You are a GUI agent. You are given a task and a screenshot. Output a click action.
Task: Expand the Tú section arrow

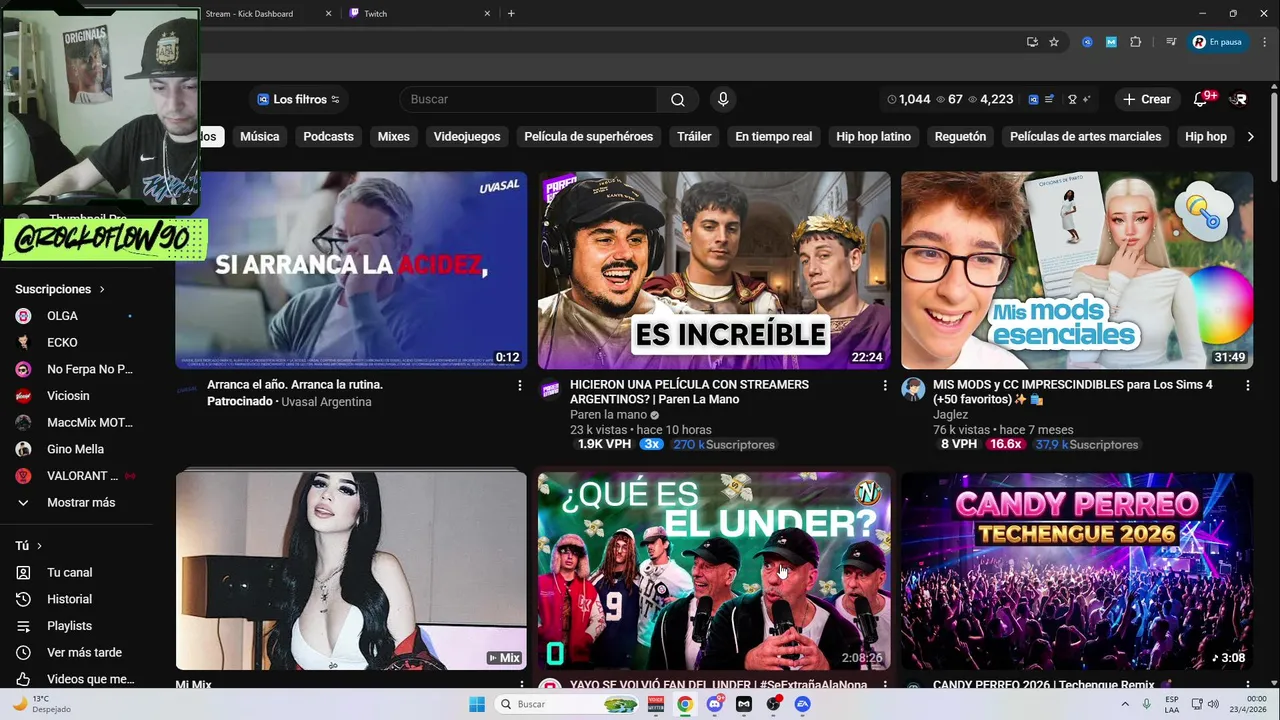pos(40,546)
